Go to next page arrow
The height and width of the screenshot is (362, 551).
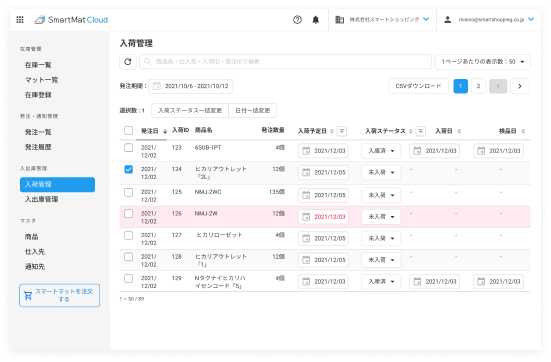point(520,86)
